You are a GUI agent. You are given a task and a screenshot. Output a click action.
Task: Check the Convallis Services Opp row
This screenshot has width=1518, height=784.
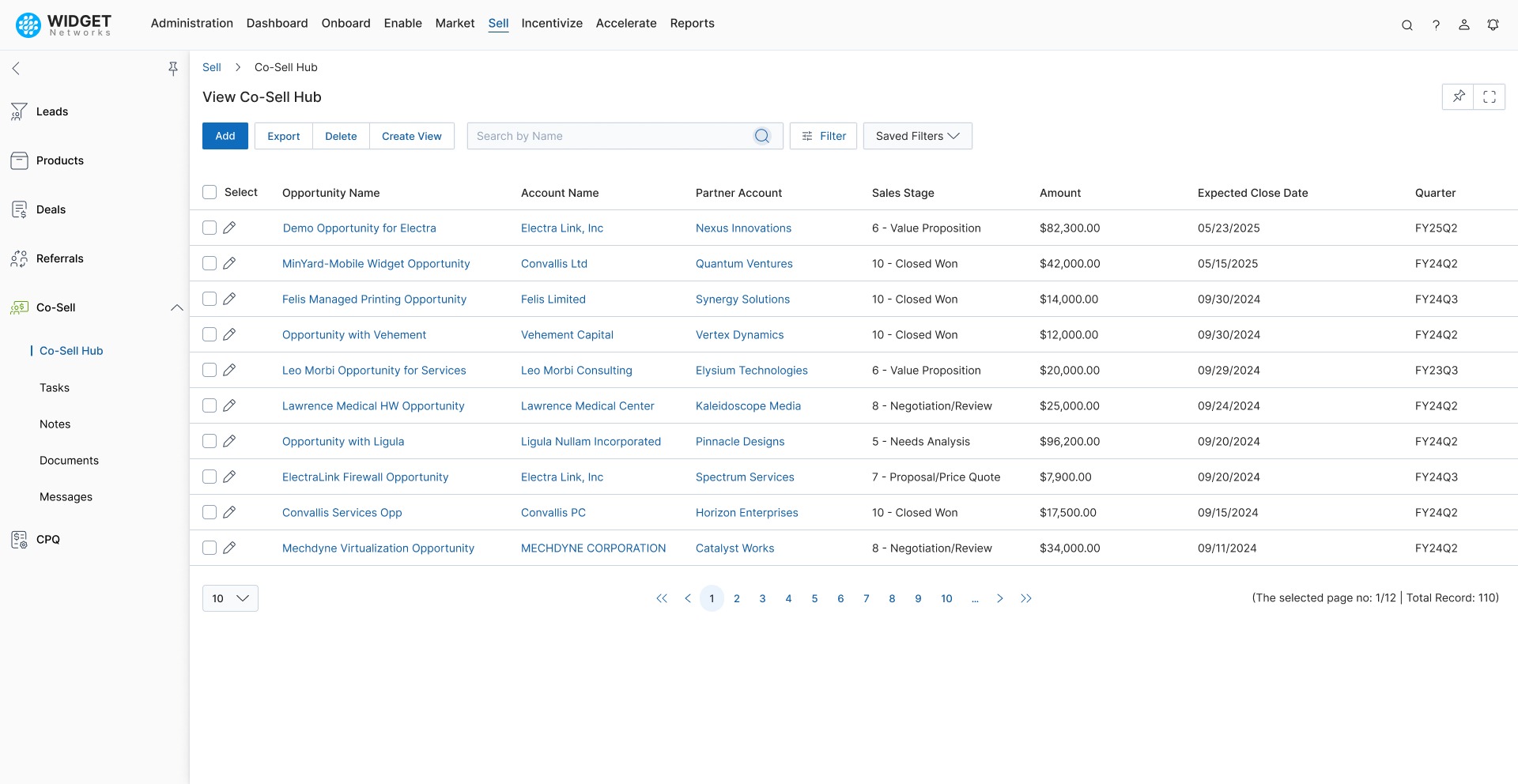click(x=209, y=512)
